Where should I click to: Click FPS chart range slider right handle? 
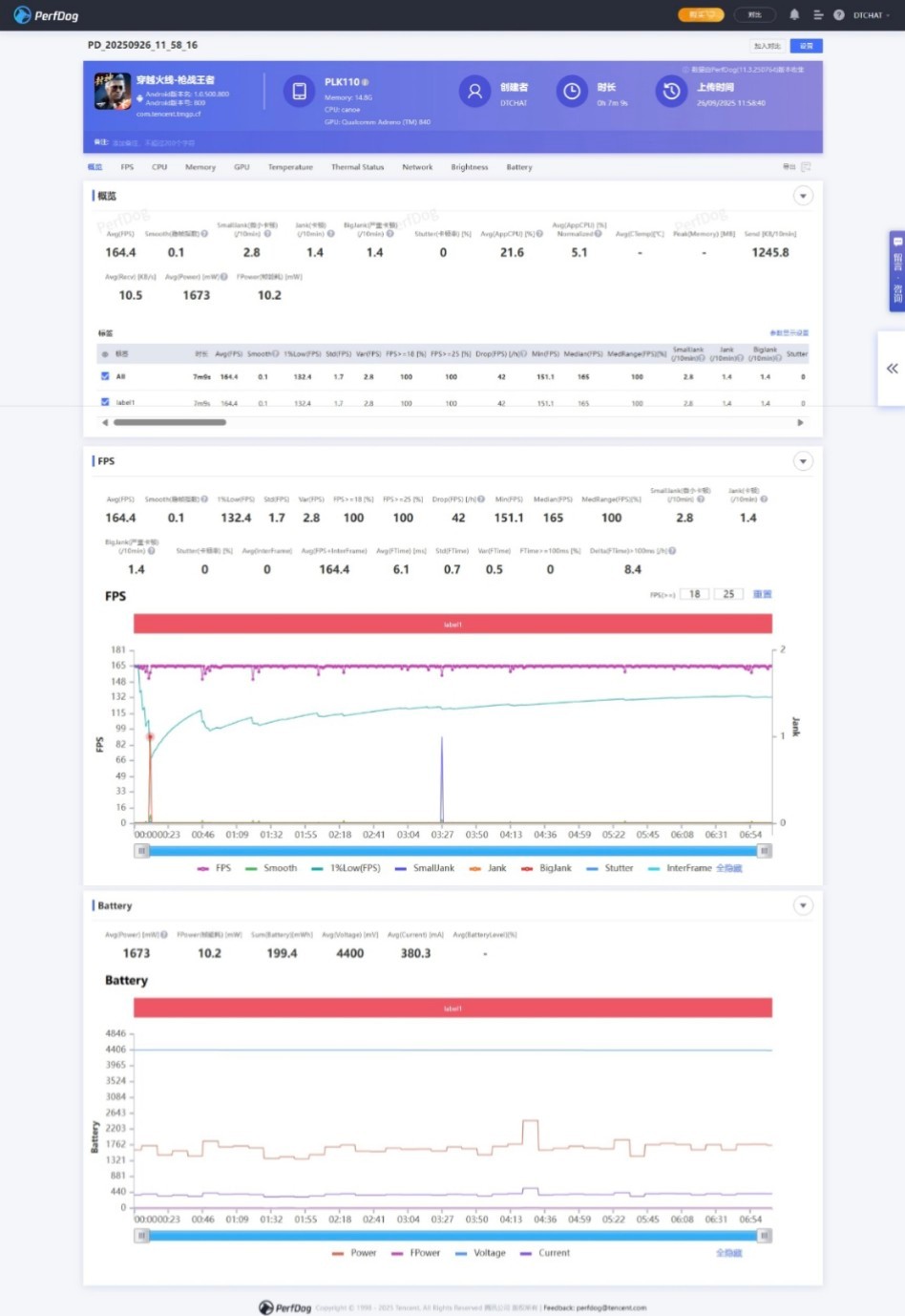point(764,851)
